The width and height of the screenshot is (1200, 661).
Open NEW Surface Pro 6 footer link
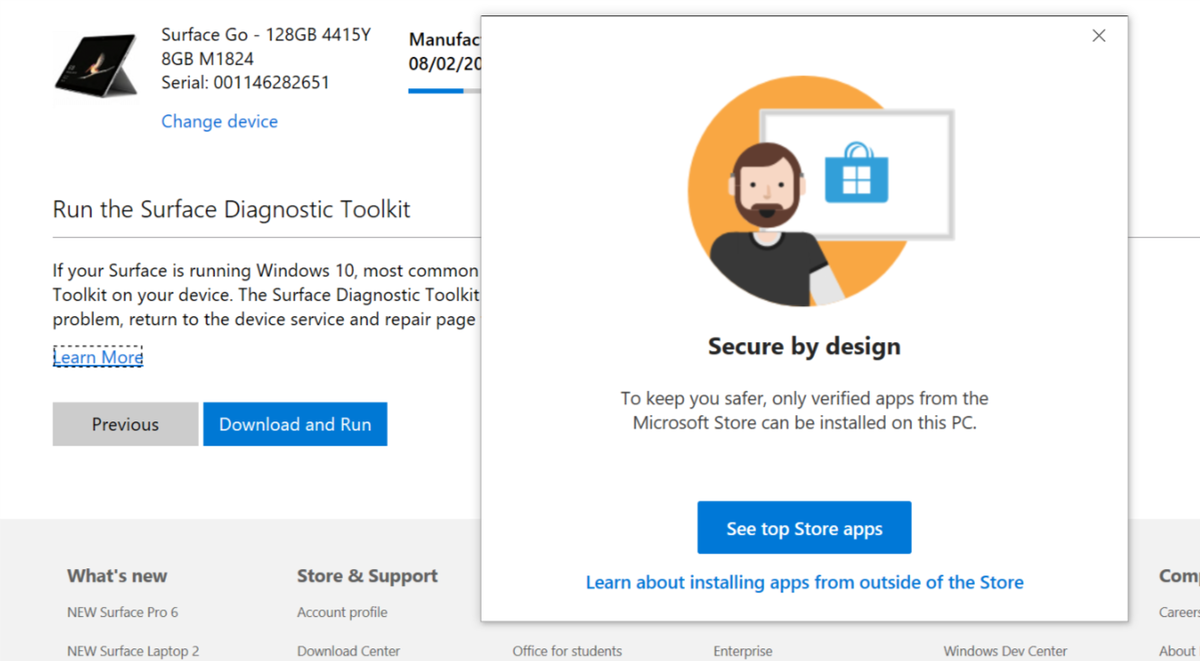tap(122, 612)
